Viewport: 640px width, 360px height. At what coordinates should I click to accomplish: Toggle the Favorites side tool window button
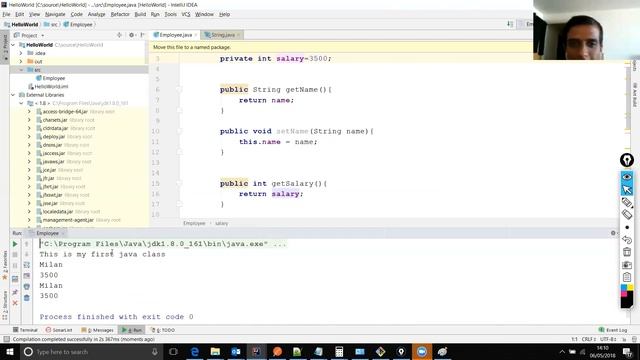pos(5,265)
